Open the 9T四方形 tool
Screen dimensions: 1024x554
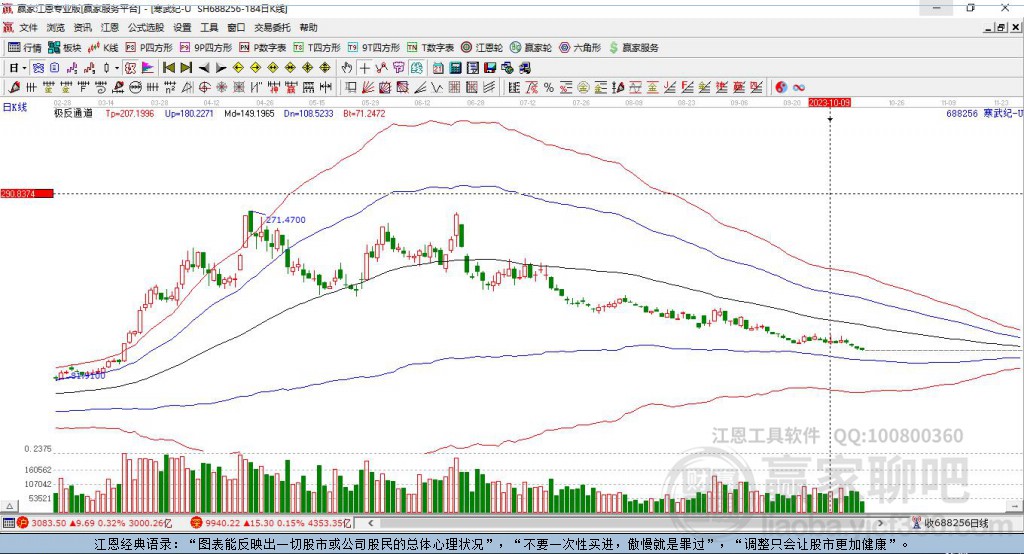click(x=374, y=48)
